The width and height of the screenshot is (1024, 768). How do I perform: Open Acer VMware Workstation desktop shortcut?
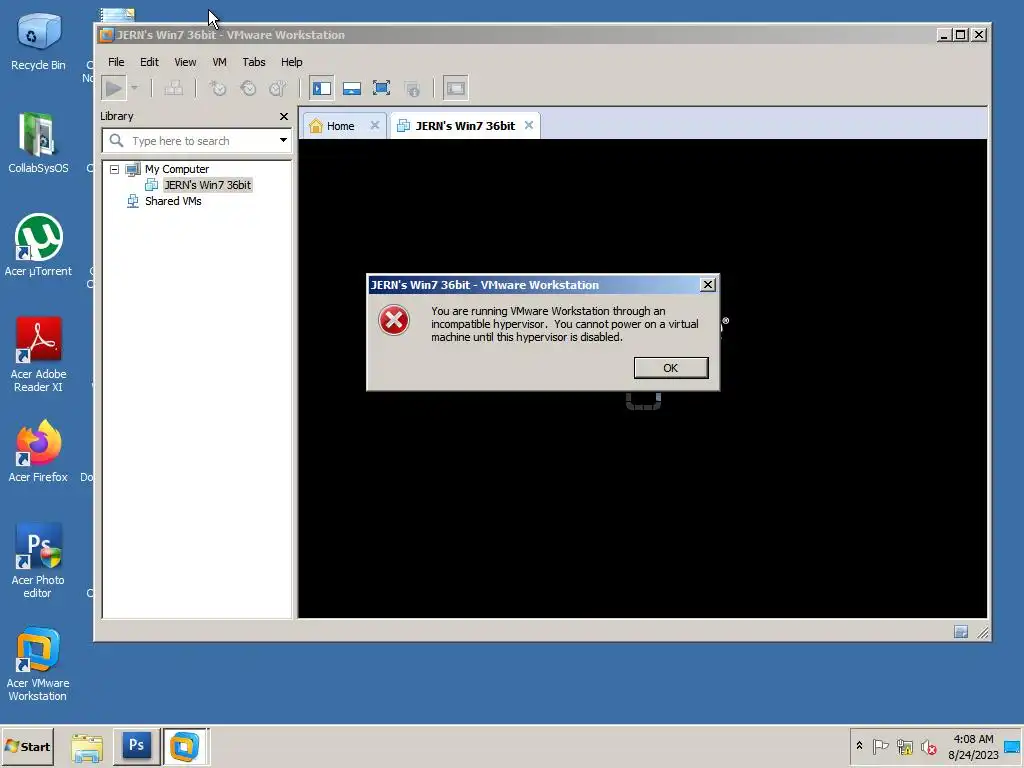tap(38, 664)
